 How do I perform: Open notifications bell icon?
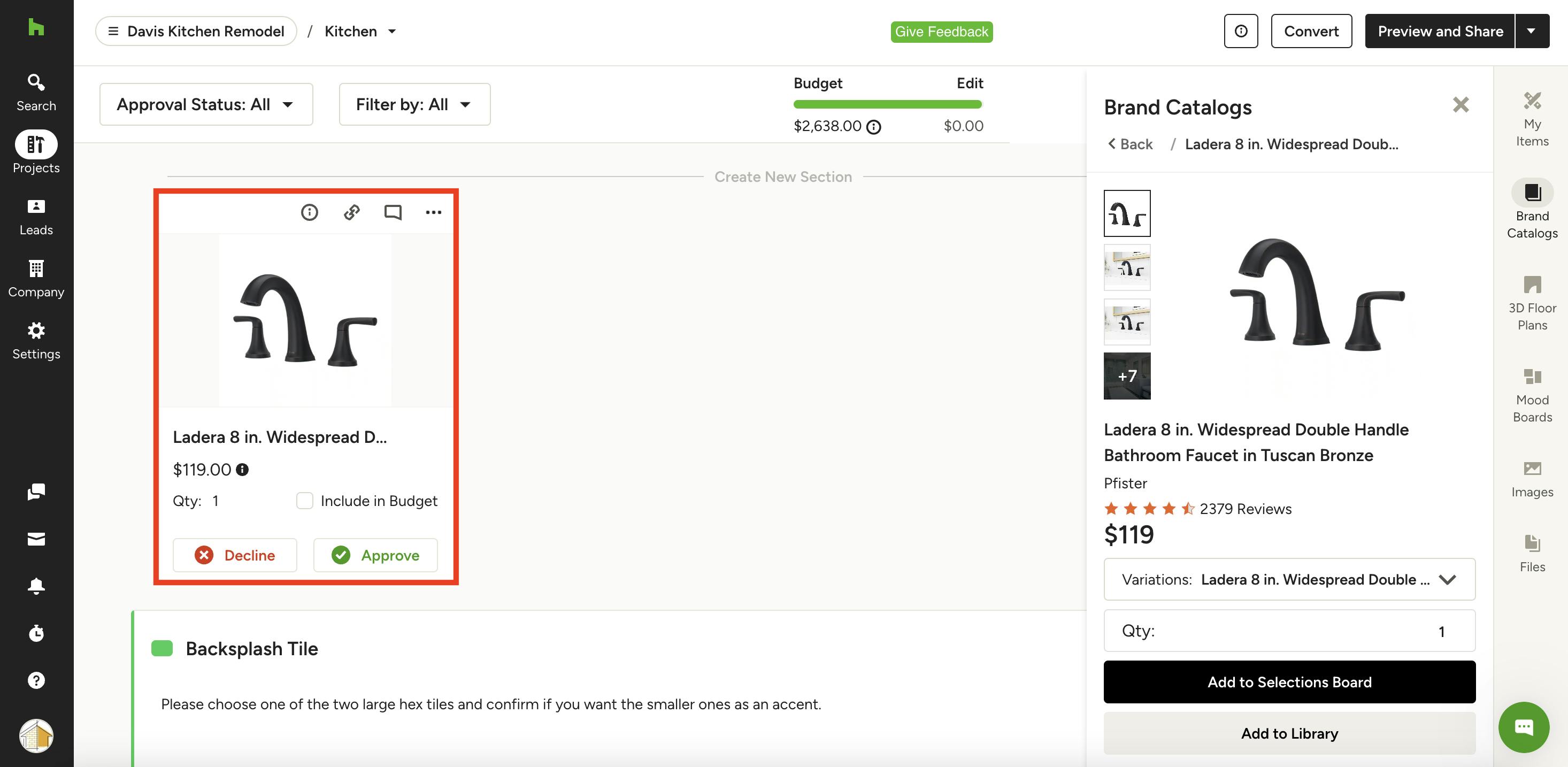[x=36, y=586]
